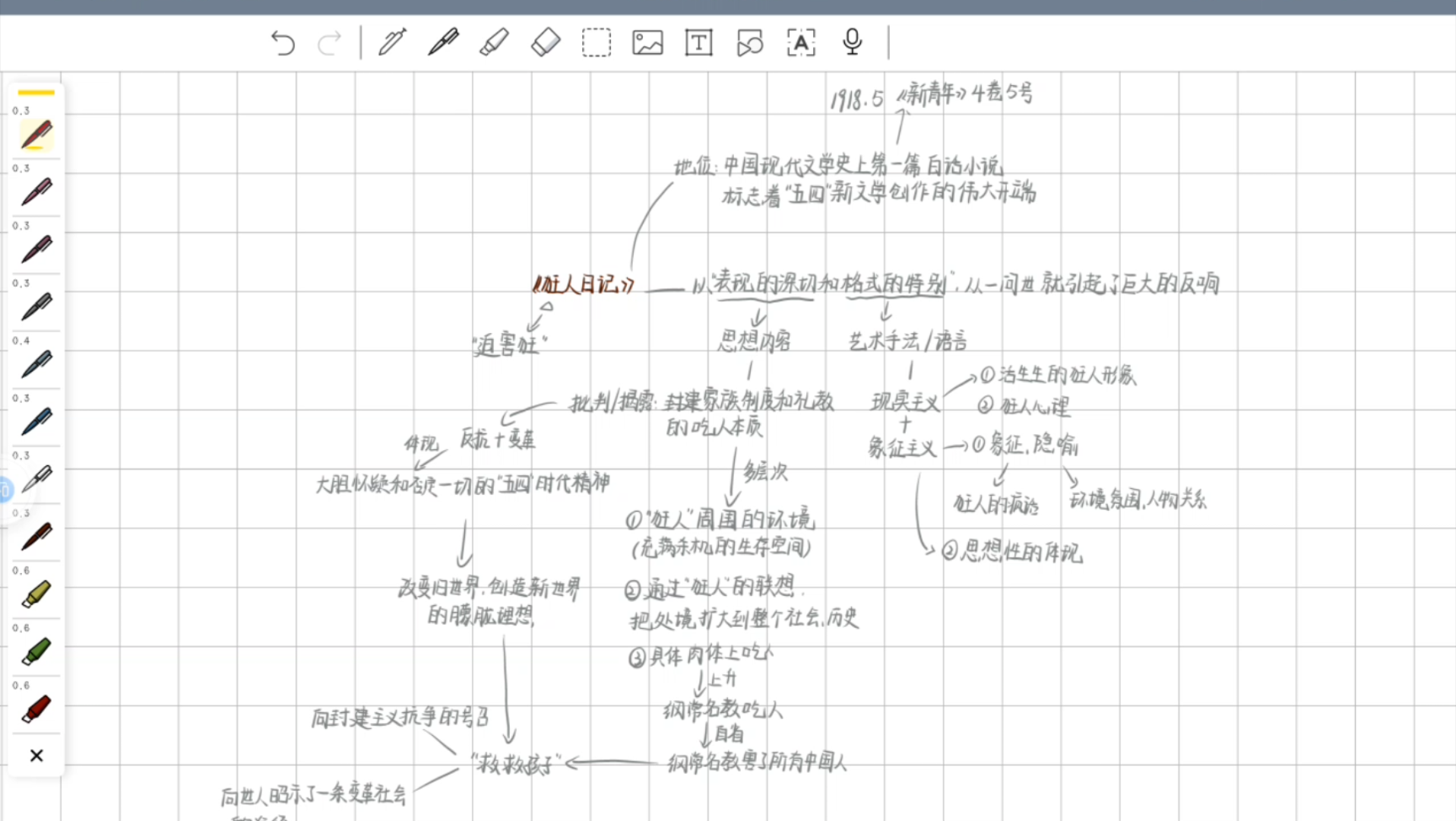Select the fountain pen tool in toolbar
This screenshot has height=821, width=1456.
pos(443,43)
